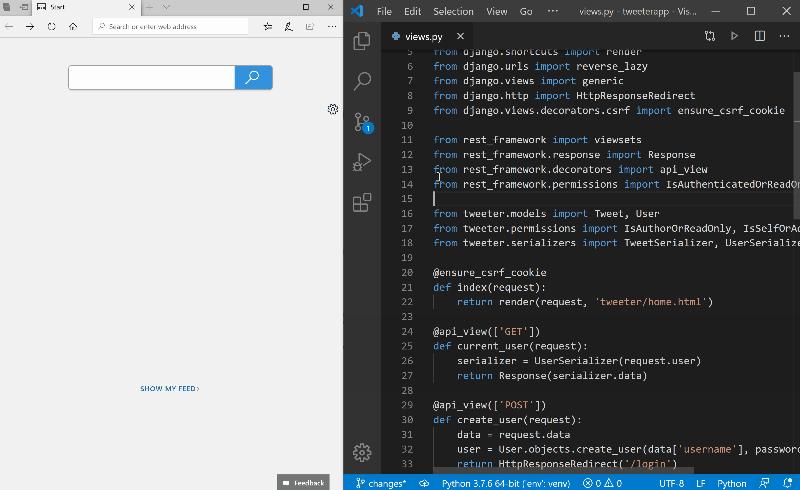Select the Python language mode
Viewport: 800px width, 490px height.
(732, 483)
